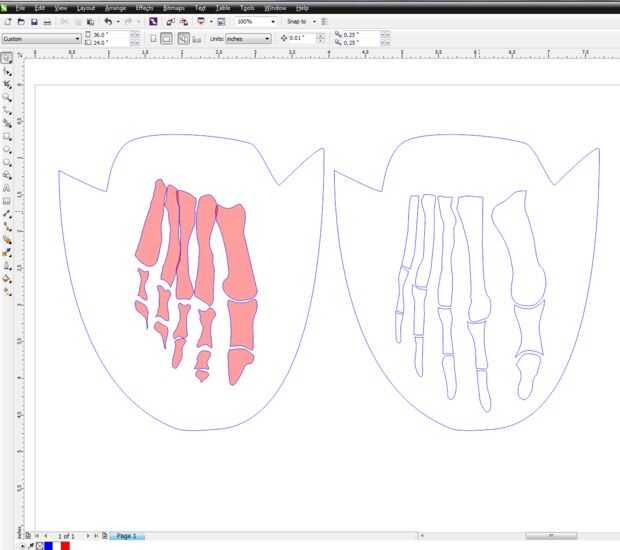This screenshot has height=550, width=620.
Task: Click the Open file icon
Action: pyautogui.click(x=21, y=22)
